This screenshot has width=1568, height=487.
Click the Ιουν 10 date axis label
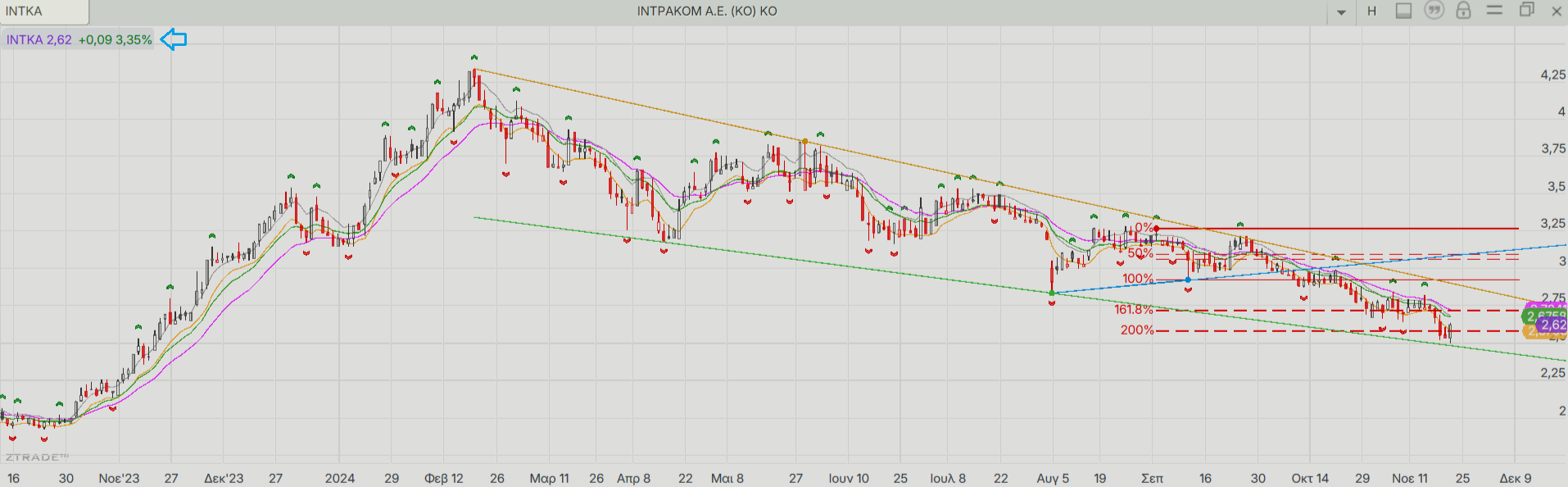click(x=848, y=478)
